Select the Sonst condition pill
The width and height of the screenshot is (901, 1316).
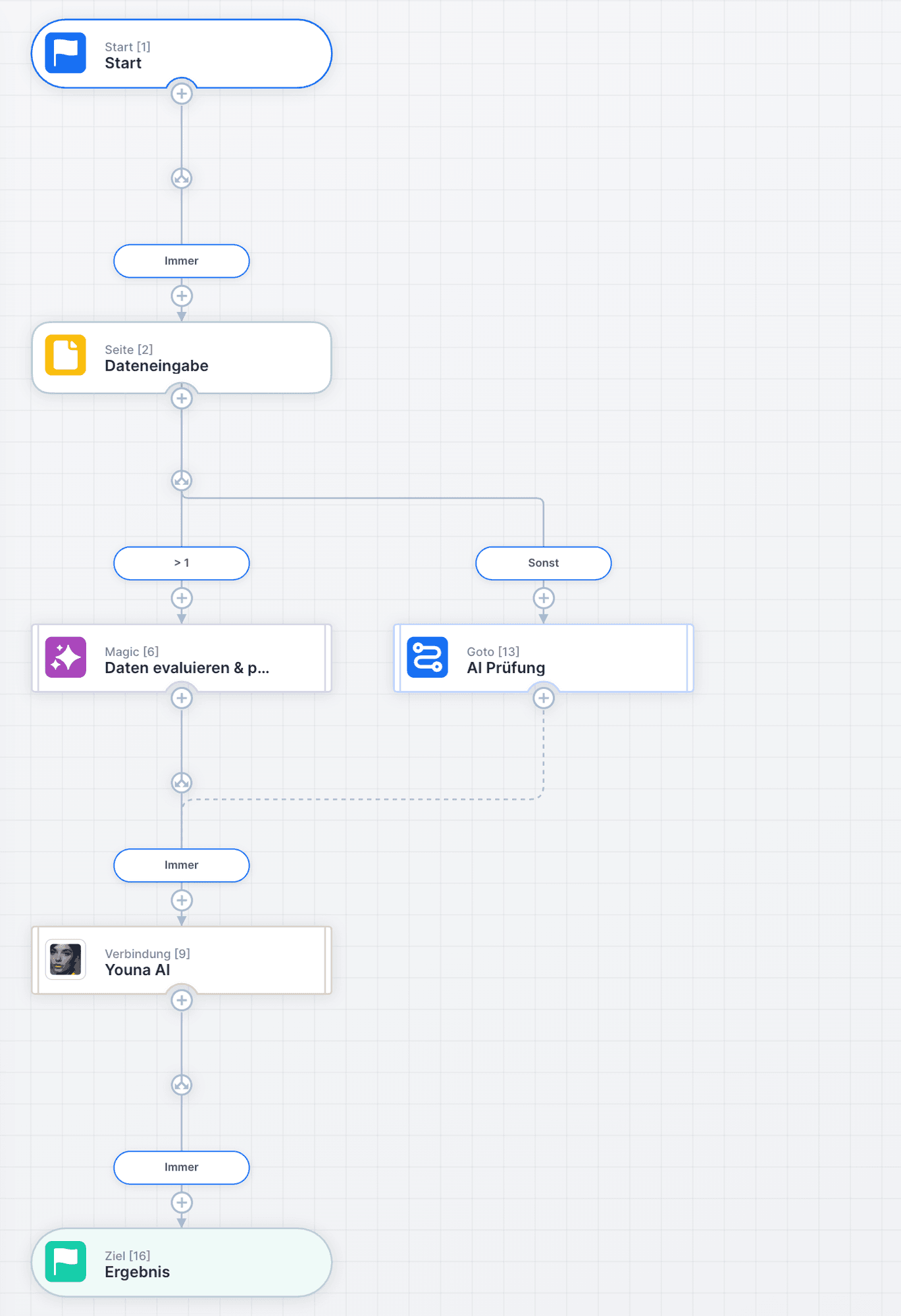point(544,563)
